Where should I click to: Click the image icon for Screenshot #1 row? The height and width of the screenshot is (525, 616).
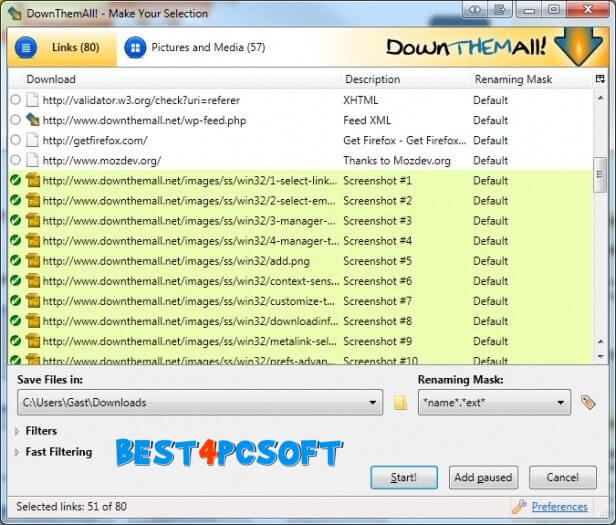[33, 180]
